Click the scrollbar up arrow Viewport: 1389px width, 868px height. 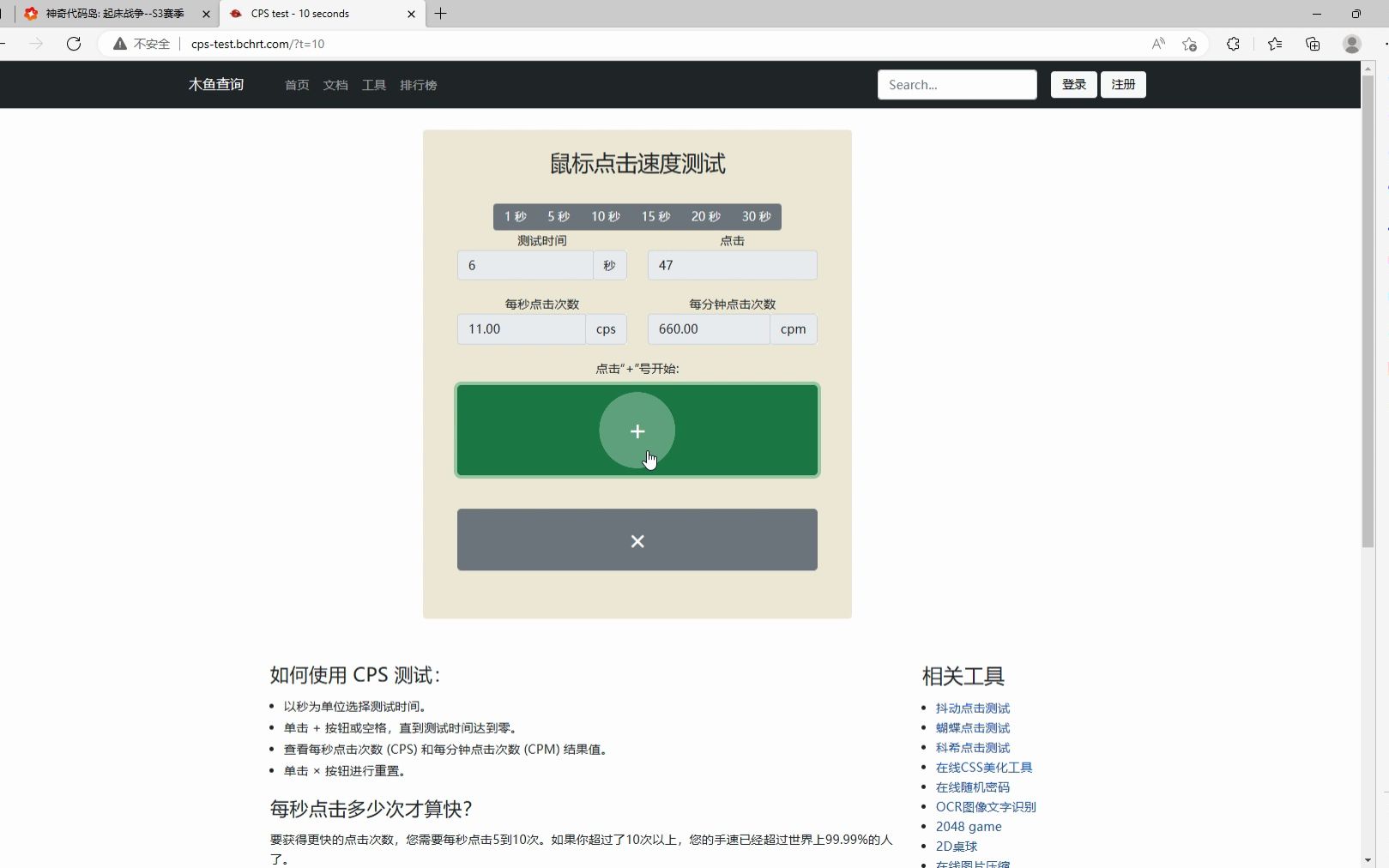(1368, 68)
